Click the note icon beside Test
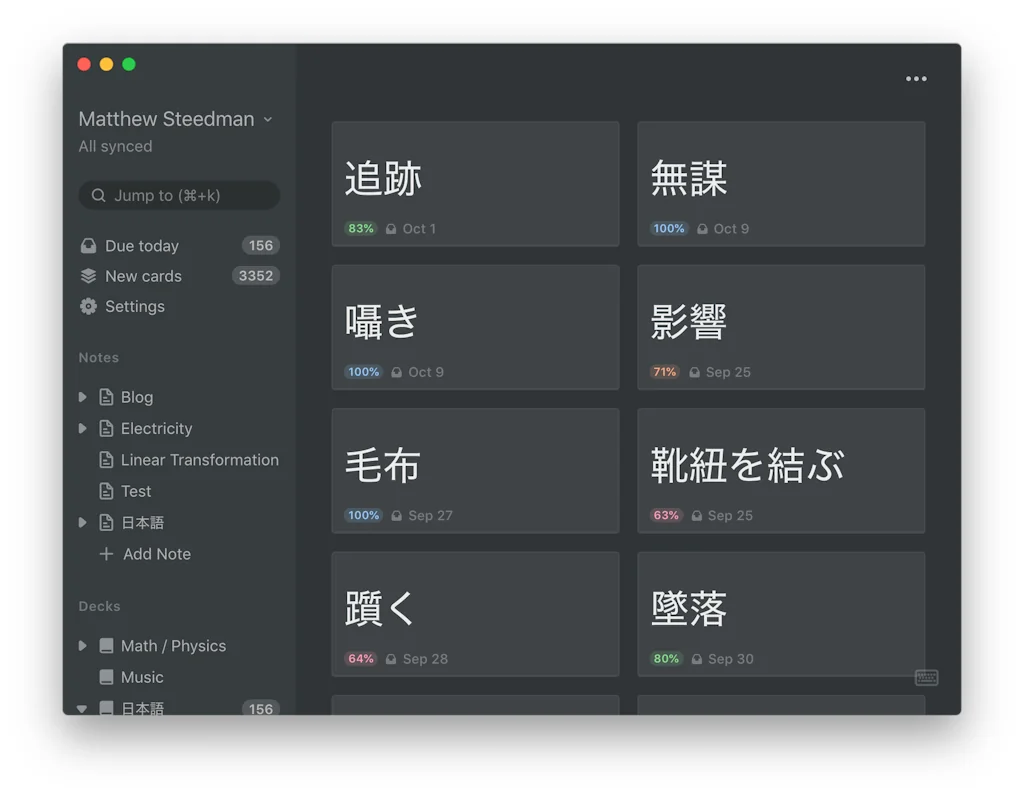 point(106,491)
